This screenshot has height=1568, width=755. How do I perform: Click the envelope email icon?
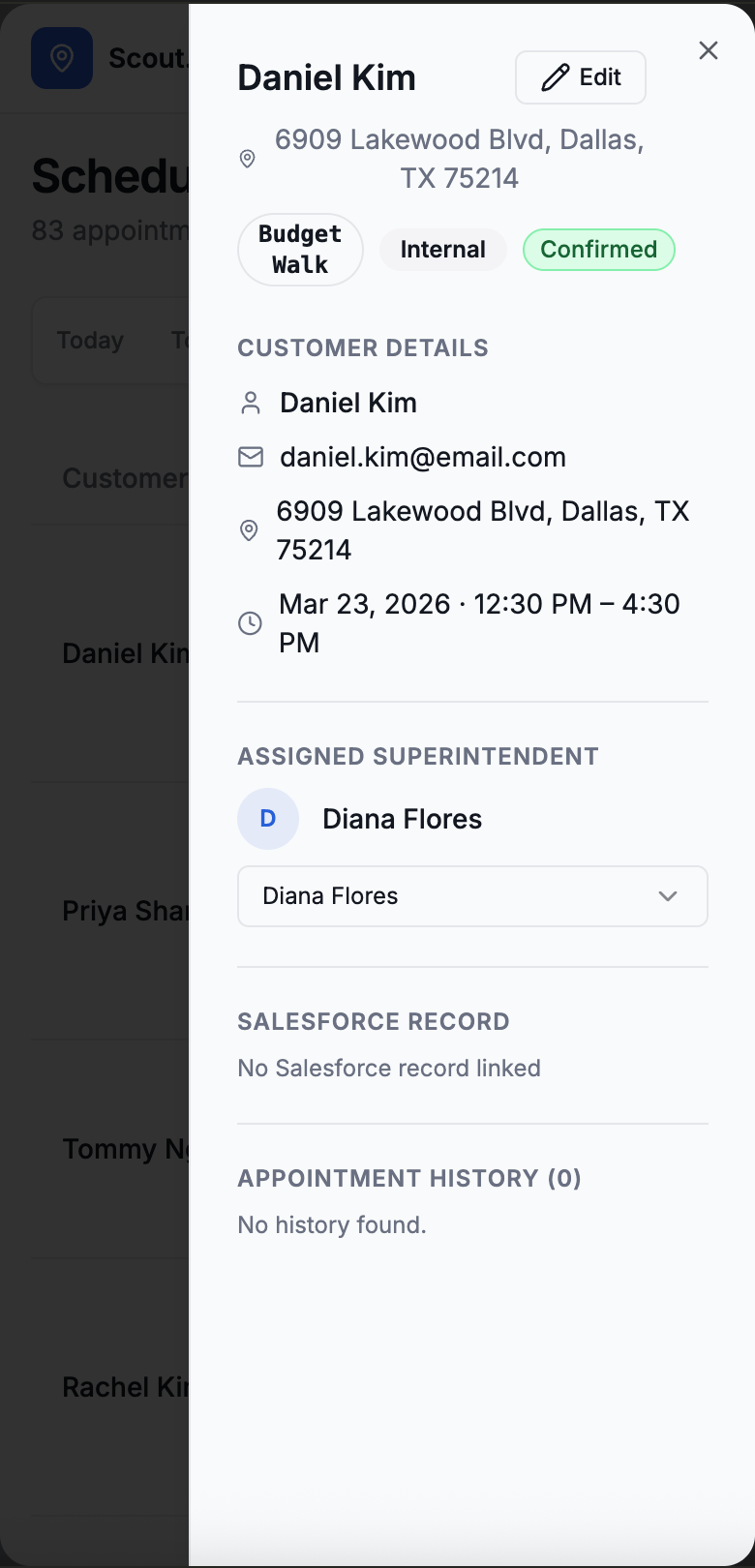point(251,457)
